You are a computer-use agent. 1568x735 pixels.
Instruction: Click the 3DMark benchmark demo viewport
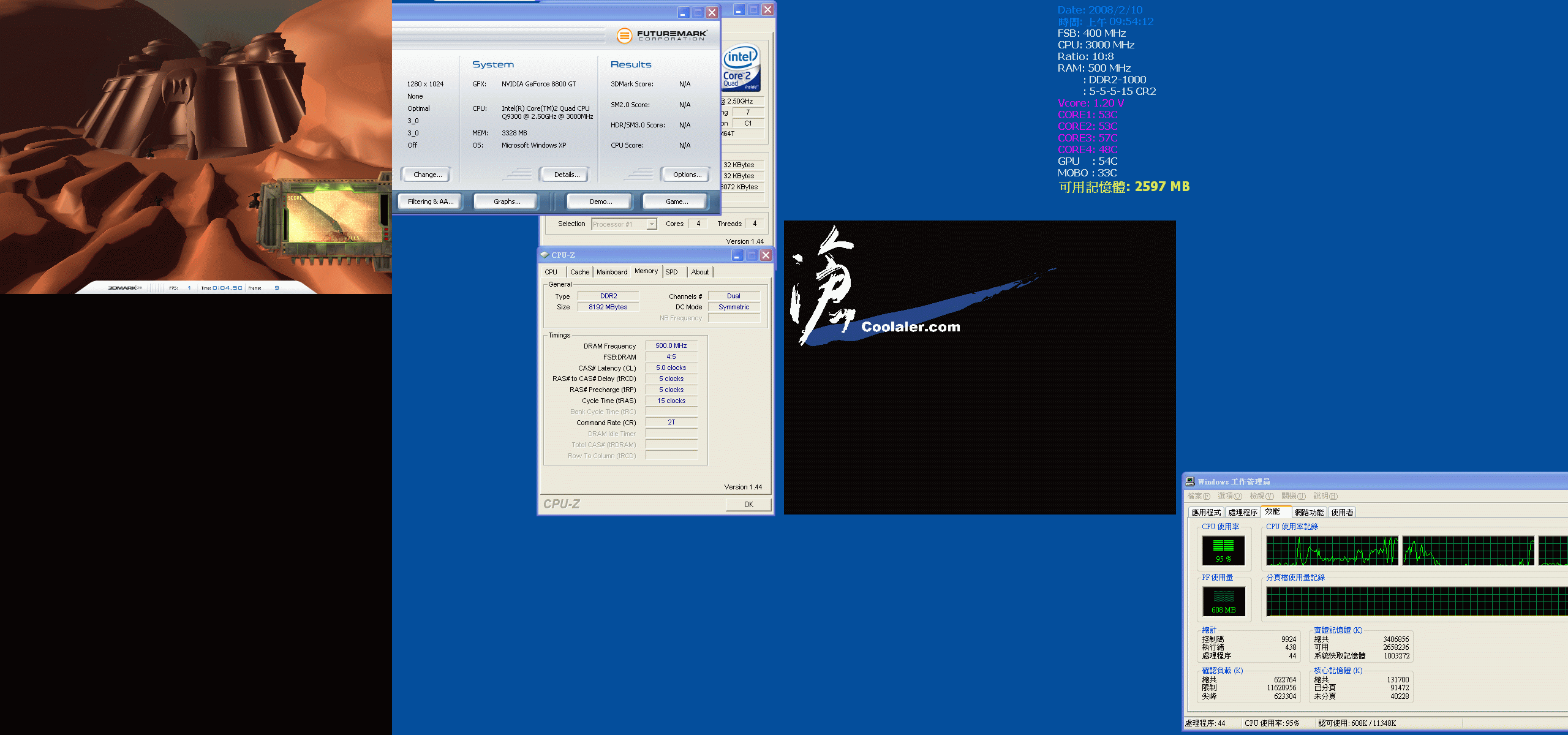196,147
